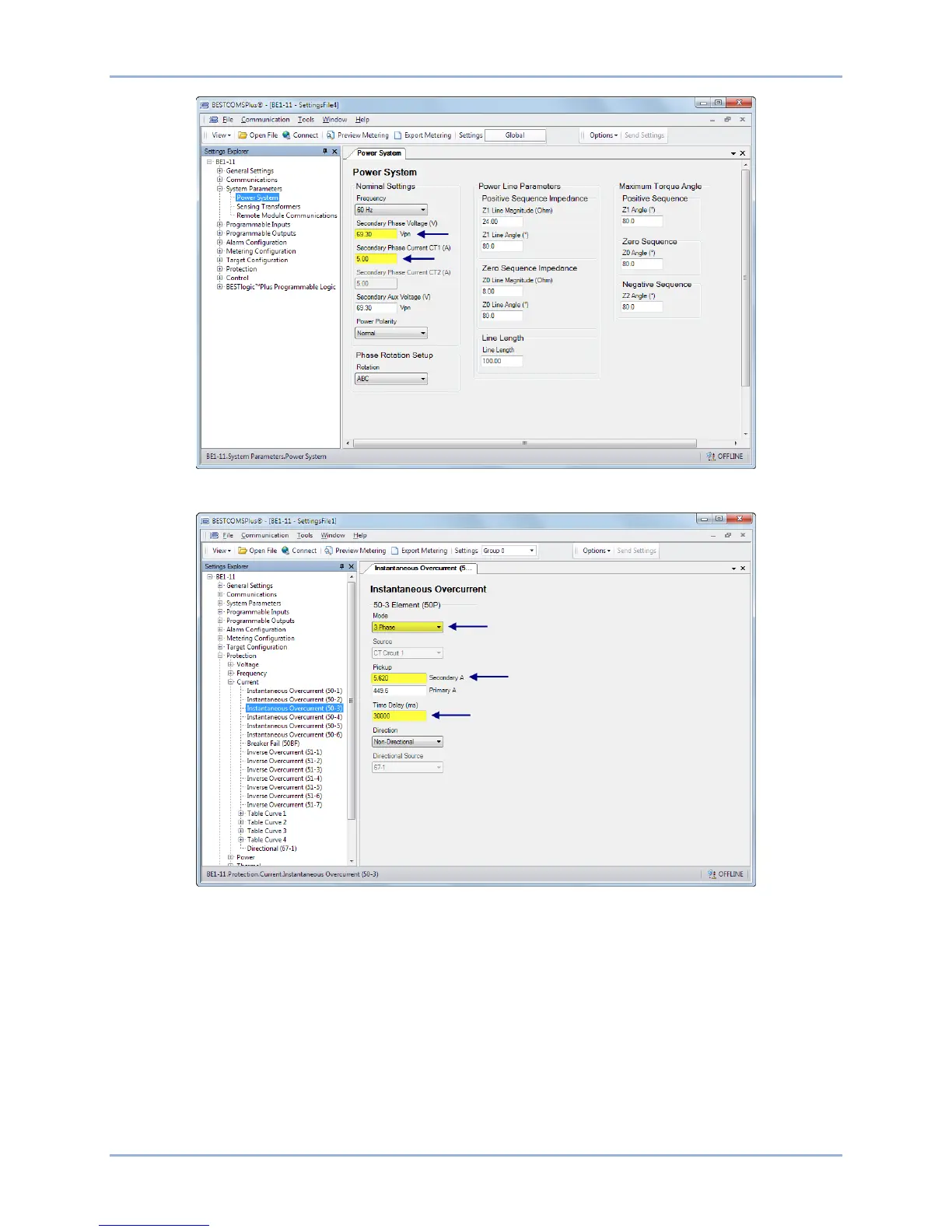Open the Frequency 60 Hz dropdown

click(x=391, y=210)
